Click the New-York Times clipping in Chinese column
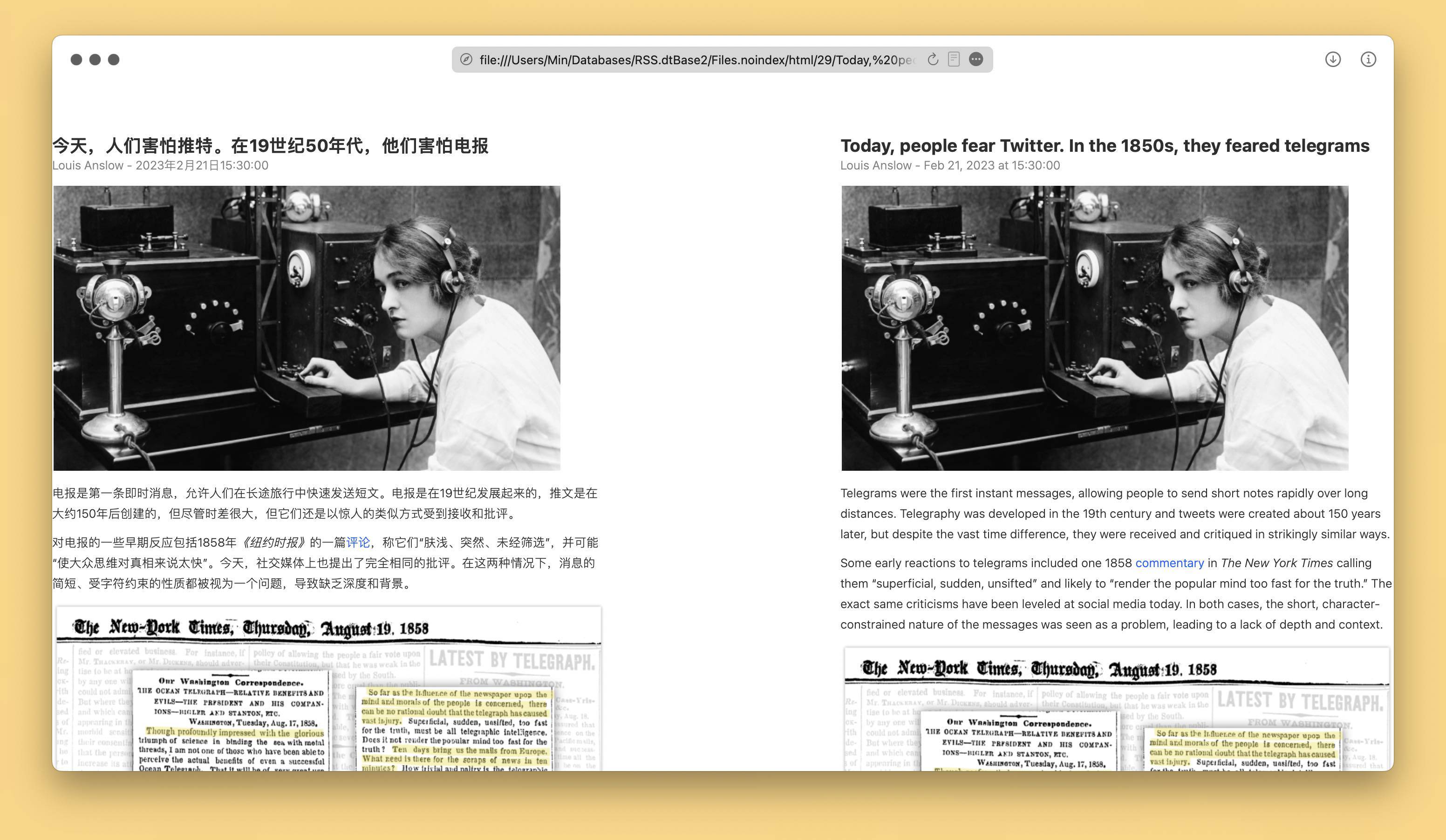Image resolution: width=1446 pixels, height=840 pixels. click(329, 688)
